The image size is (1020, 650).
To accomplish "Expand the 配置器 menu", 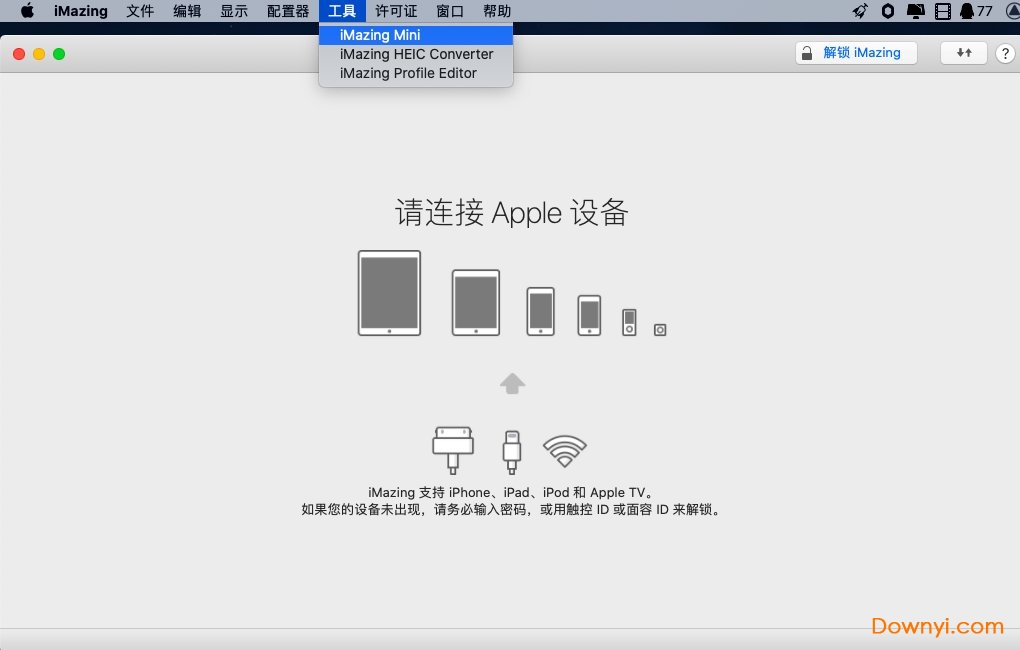I will [x=288, y=11].
